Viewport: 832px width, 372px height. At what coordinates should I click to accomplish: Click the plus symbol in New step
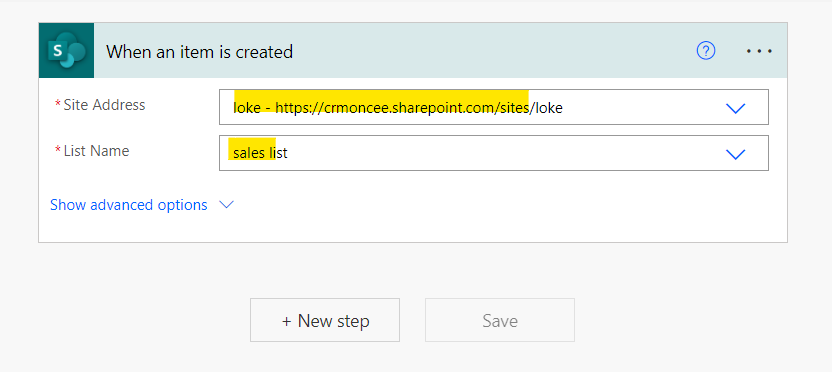287,321
